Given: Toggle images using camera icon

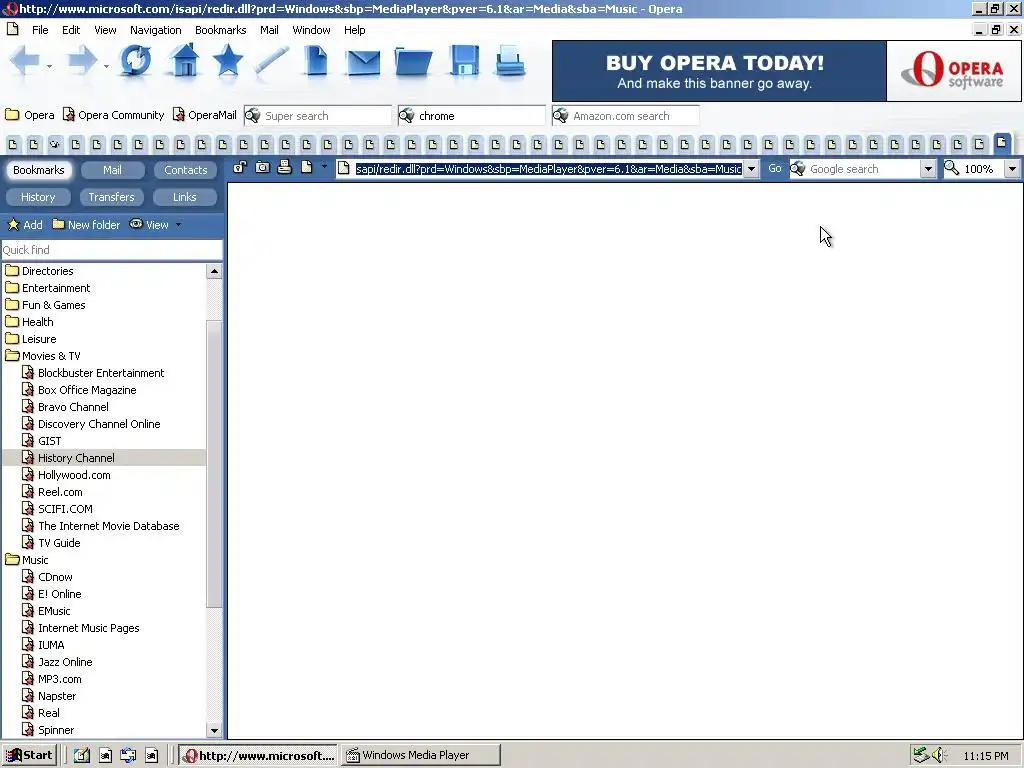Looking at the screenshot, I should pyautogui.click(x=263, y=168).
